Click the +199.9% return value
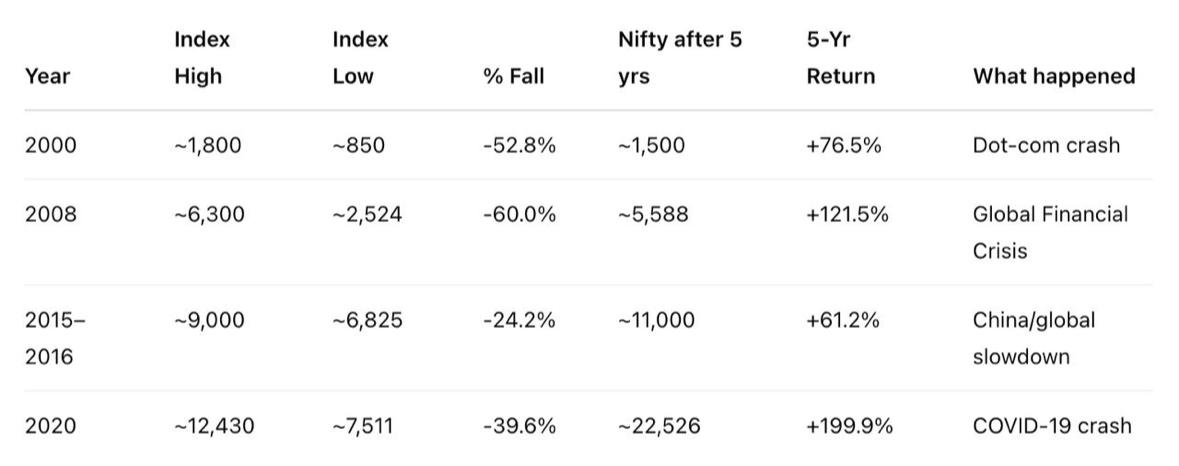 coord(849,426)
